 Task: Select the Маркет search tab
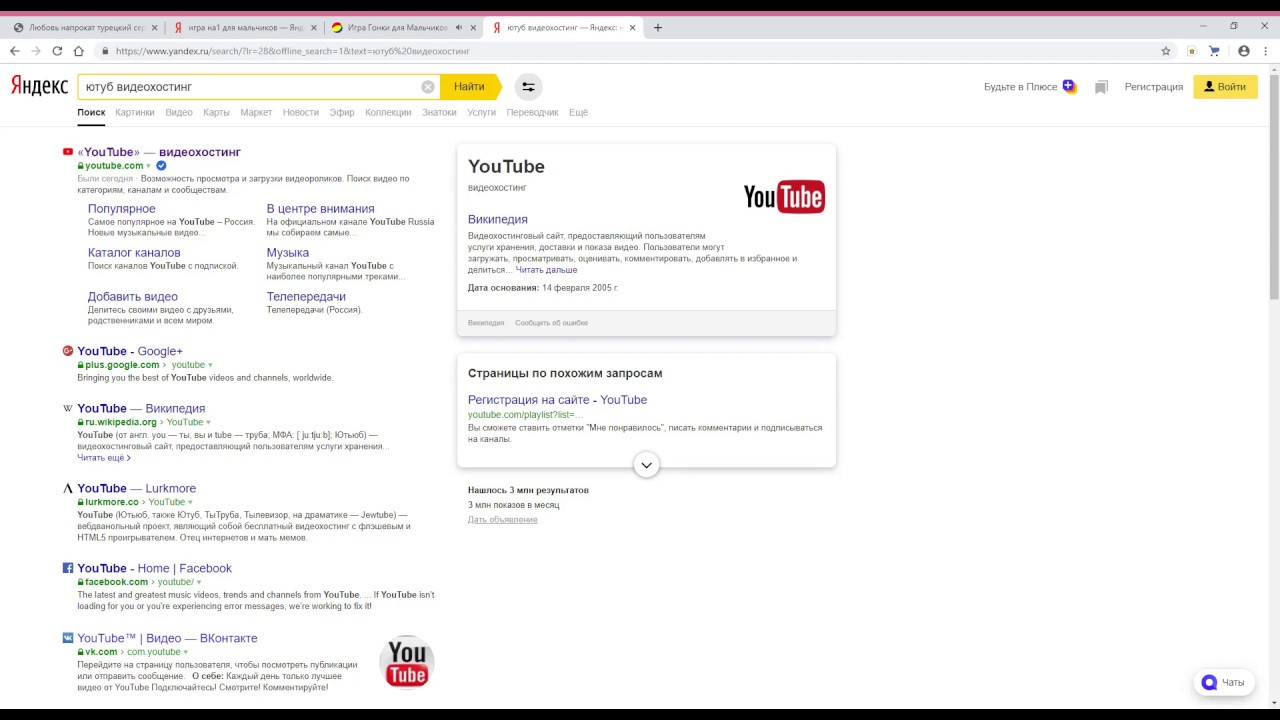256,112
